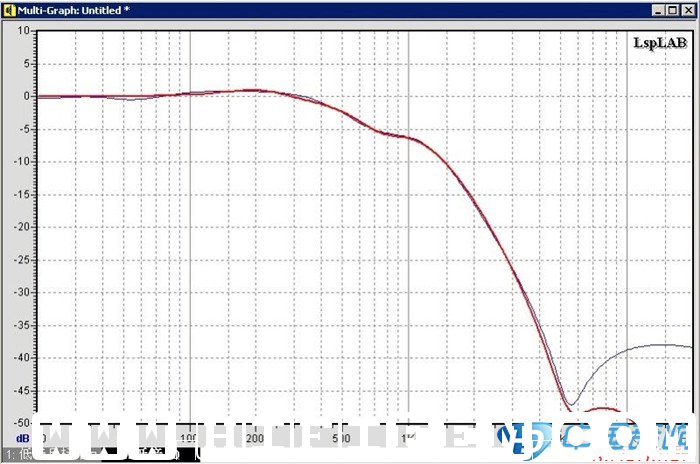The height and width of the screenshot is (464, 700).
Task: Click the LspLAB label in the graph
Action: click(660, 43)
